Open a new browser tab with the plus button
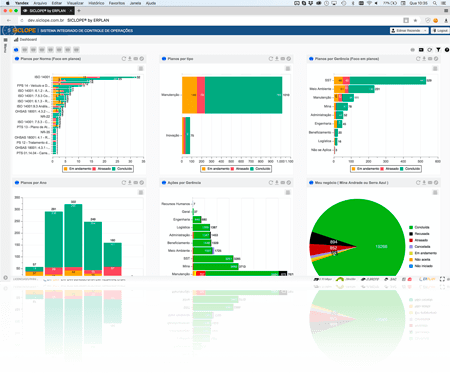The image size is (450, 373). click(79, 11)
